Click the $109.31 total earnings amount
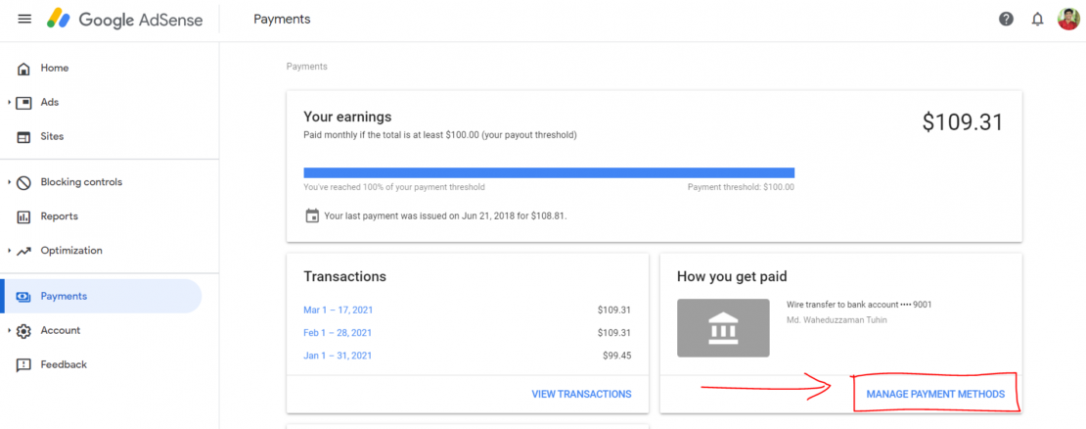Viewport: 1086px width, 429px height. point(962,122)
